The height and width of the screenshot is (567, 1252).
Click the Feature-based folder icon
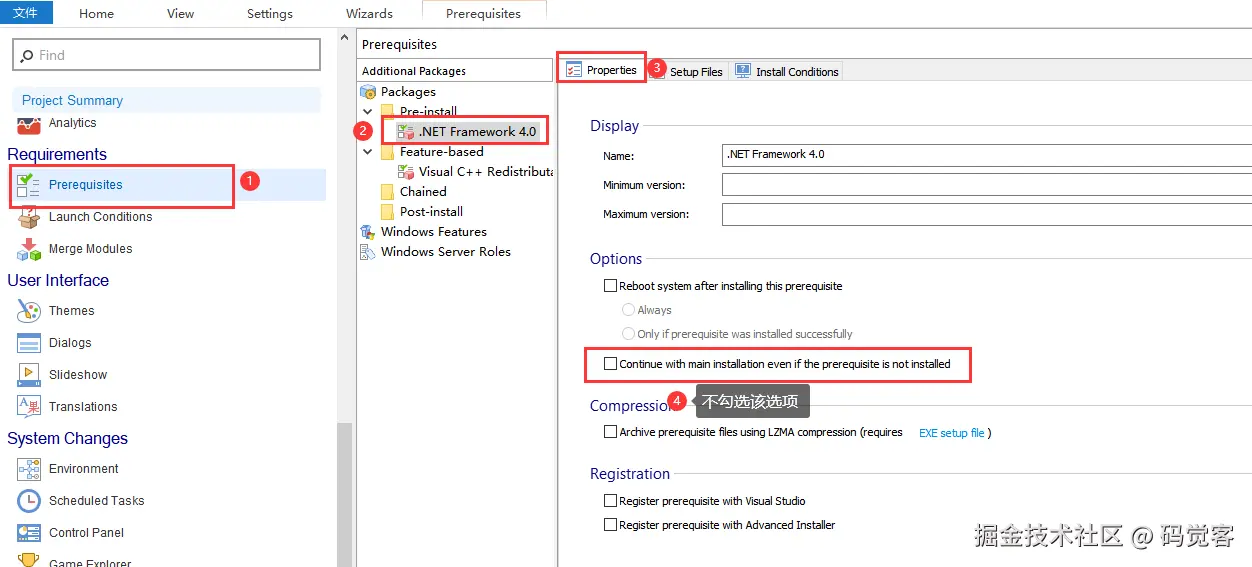coord(387,152)
